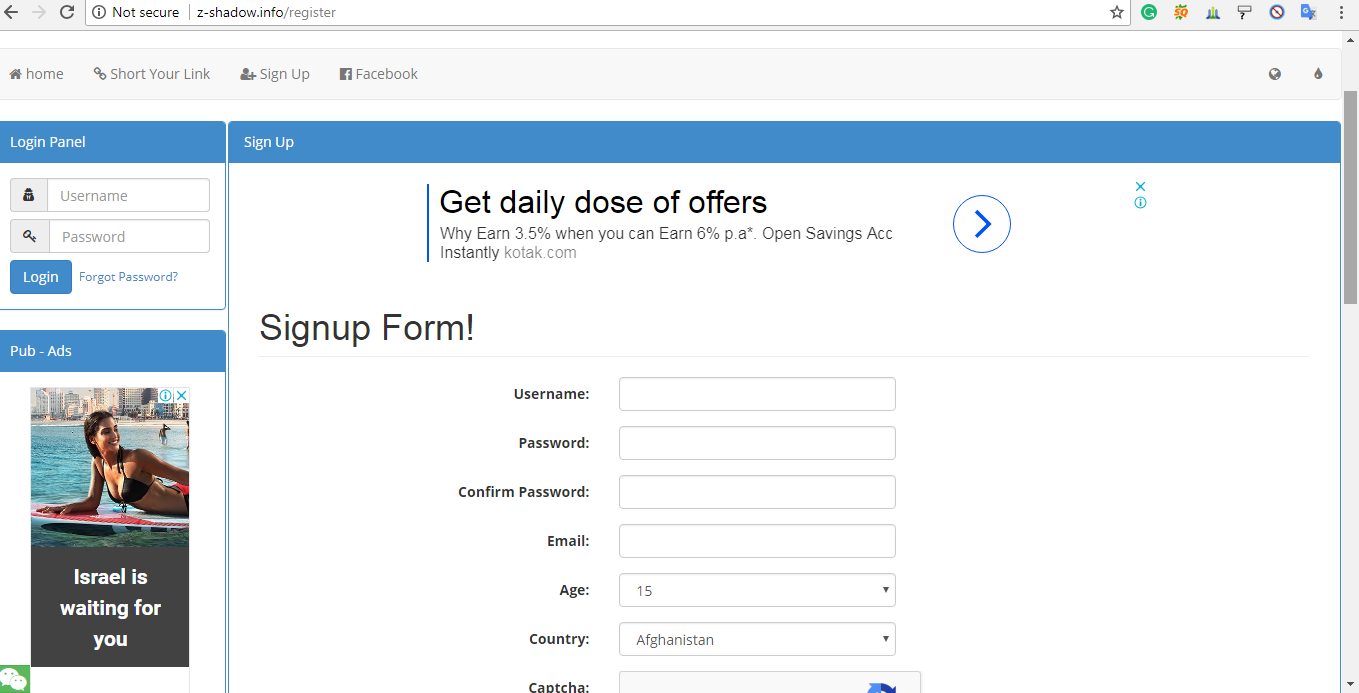
Task: Close the kotak.com banner ad
Action: [1140, 186]
